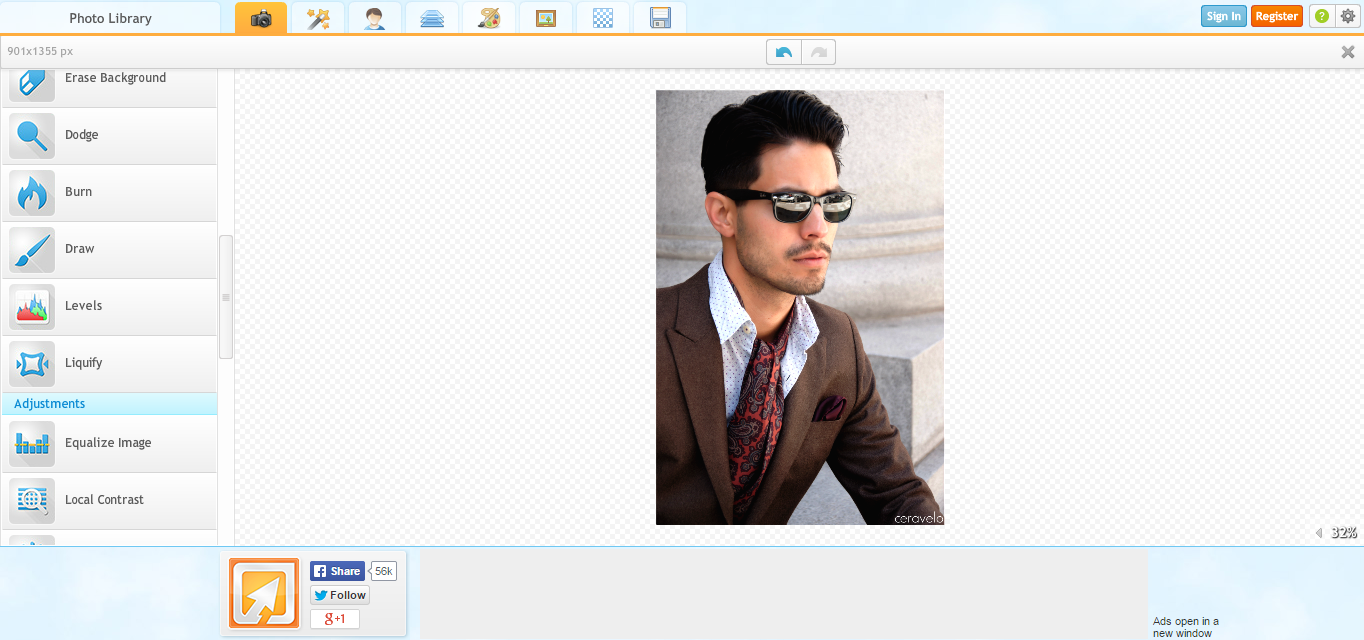This screenshot has width=1364, height=640.
Task: Open the portrait Retouch tab
Action: point(375,18)
